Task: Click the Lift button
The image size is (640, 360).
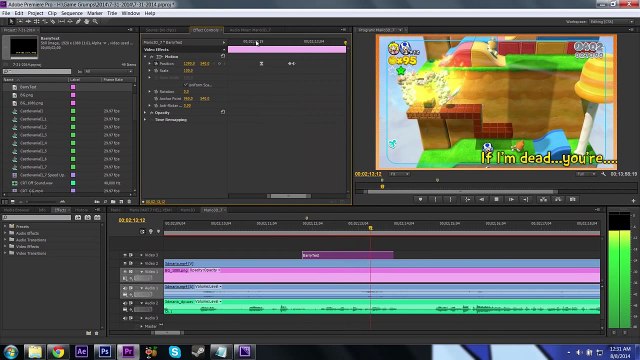Action: pyautogui.click(x=543, y=200)
